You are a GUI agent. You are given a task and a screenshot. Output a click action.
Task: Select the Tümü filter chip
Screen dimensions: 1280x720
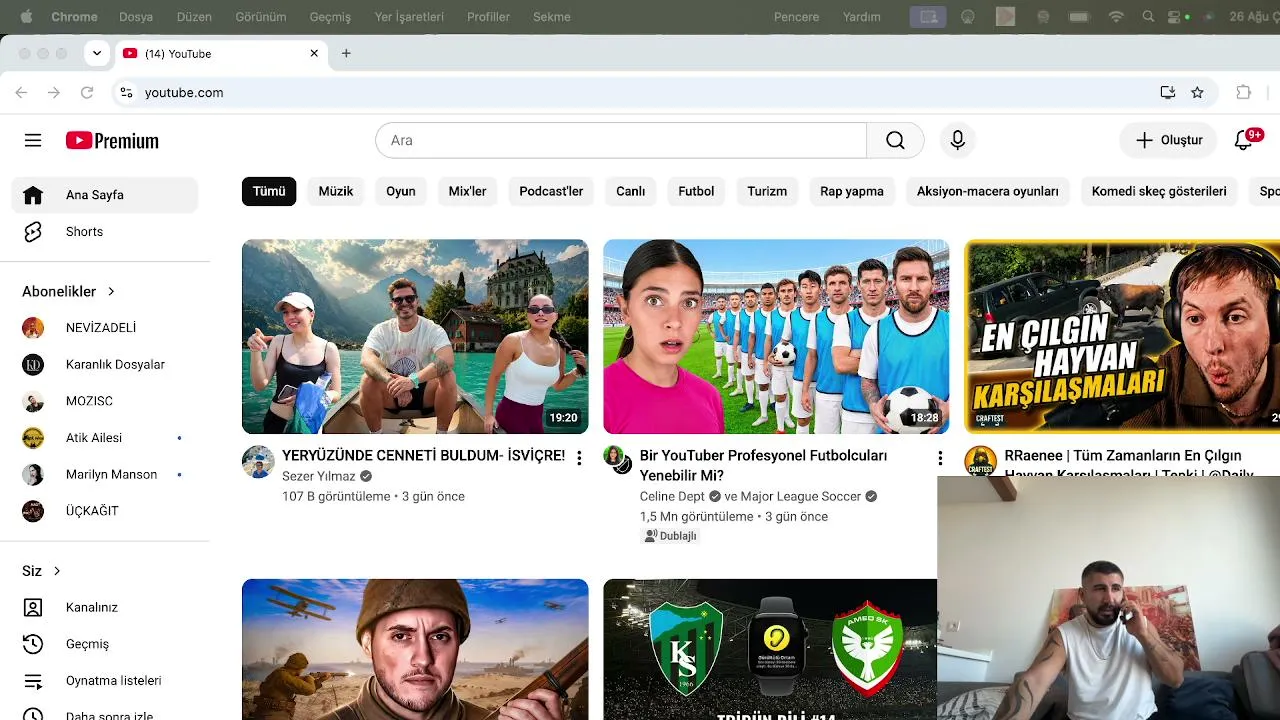(x=269, y=191)
